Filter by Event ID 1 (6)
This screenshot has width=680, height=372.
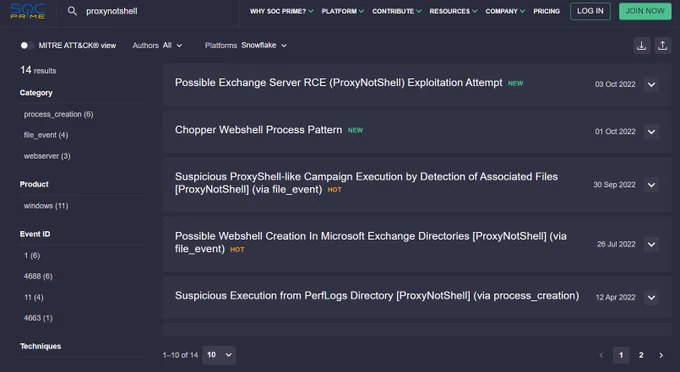32,255
